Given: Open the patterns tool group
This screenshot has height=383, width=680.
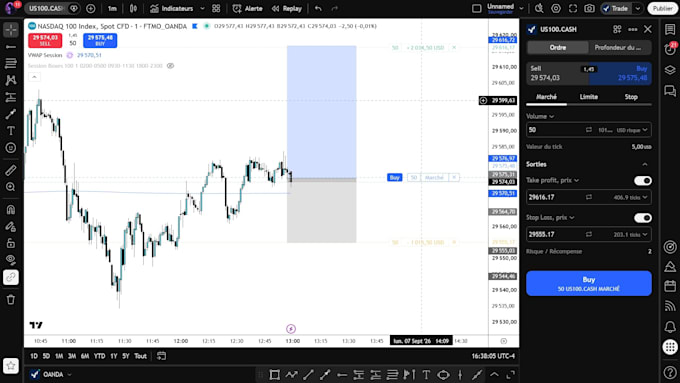Looking at the screenshot, I should coord(11,80).
